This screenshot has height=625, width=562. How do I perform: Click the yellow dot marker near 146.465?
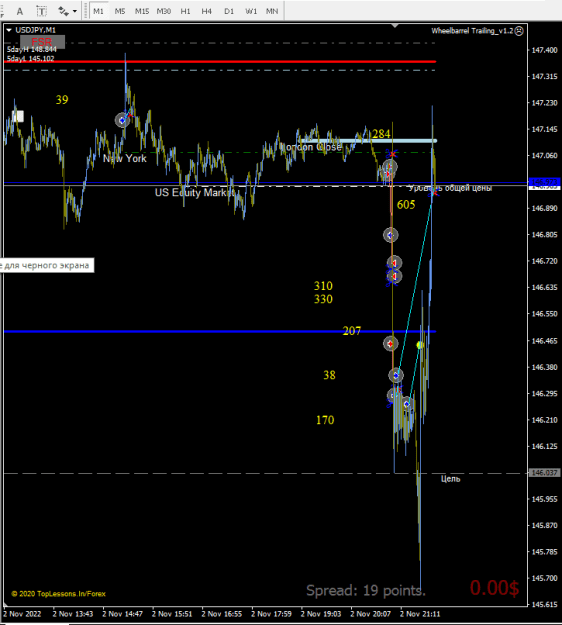[x=420, y=345]
